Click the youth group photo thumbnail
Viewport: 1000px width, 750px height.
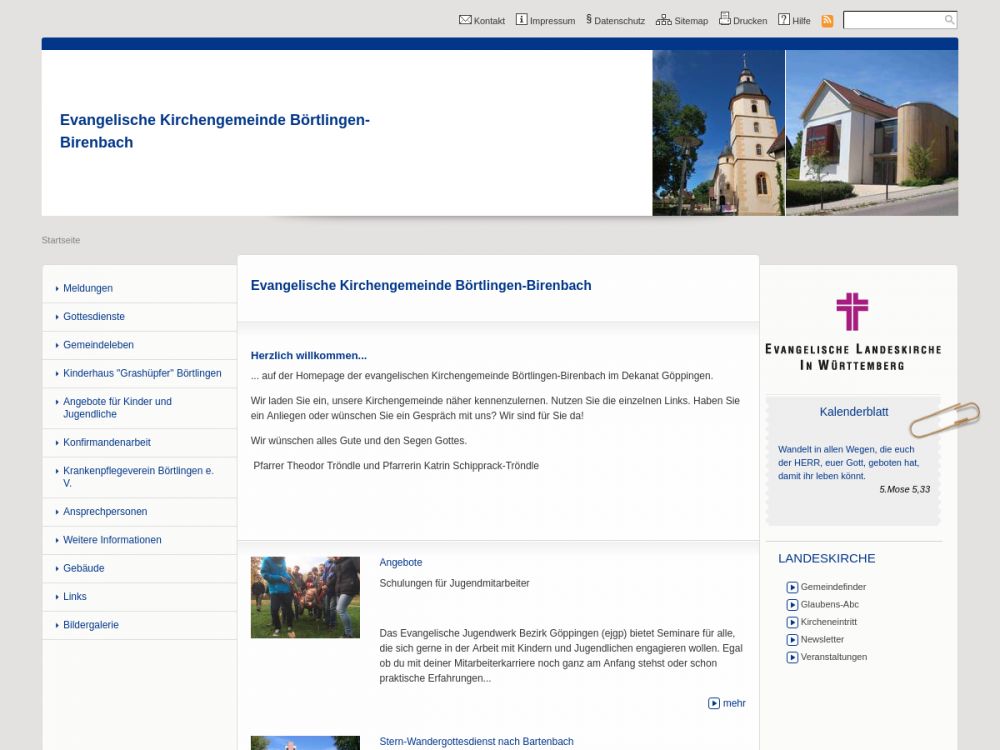point(305,597)
